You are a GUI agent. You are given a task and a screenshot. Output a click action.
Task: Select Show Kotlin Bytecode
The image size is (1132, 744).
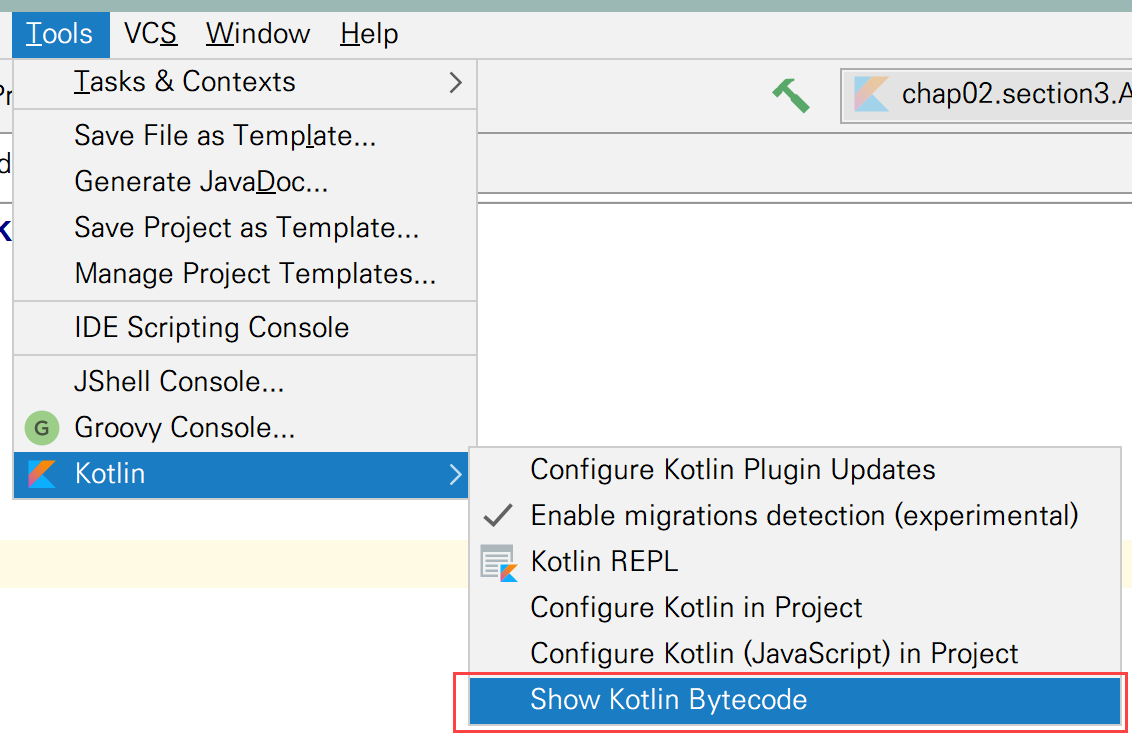[x=668, y=700]
